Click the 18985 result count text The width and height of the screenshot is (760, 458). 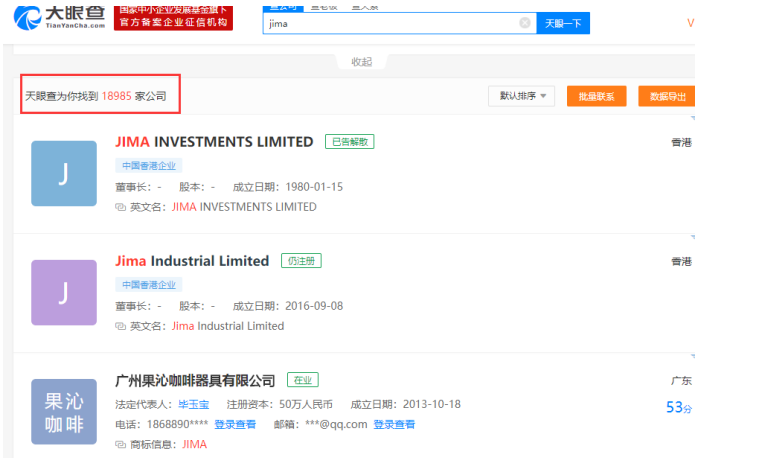pos(116,96)
